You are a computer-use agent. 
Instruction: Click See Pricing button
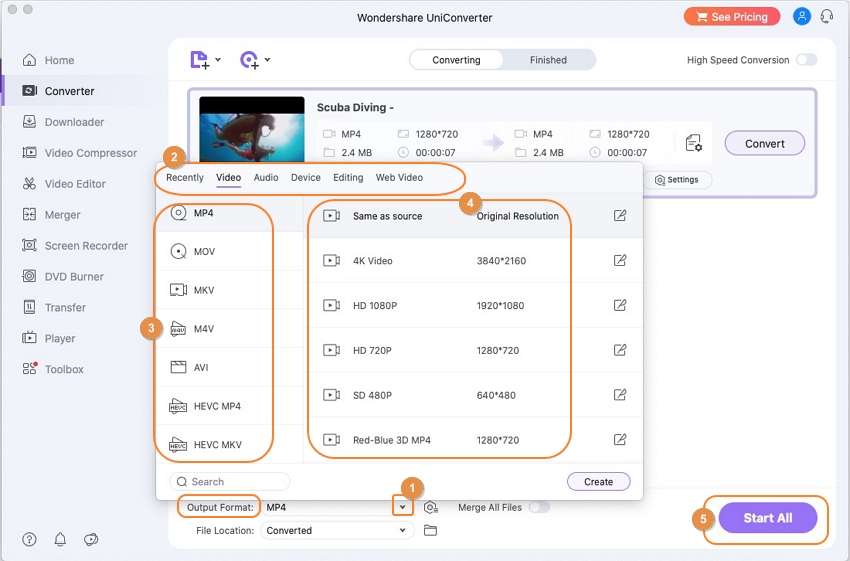click(x=732, y=17)
